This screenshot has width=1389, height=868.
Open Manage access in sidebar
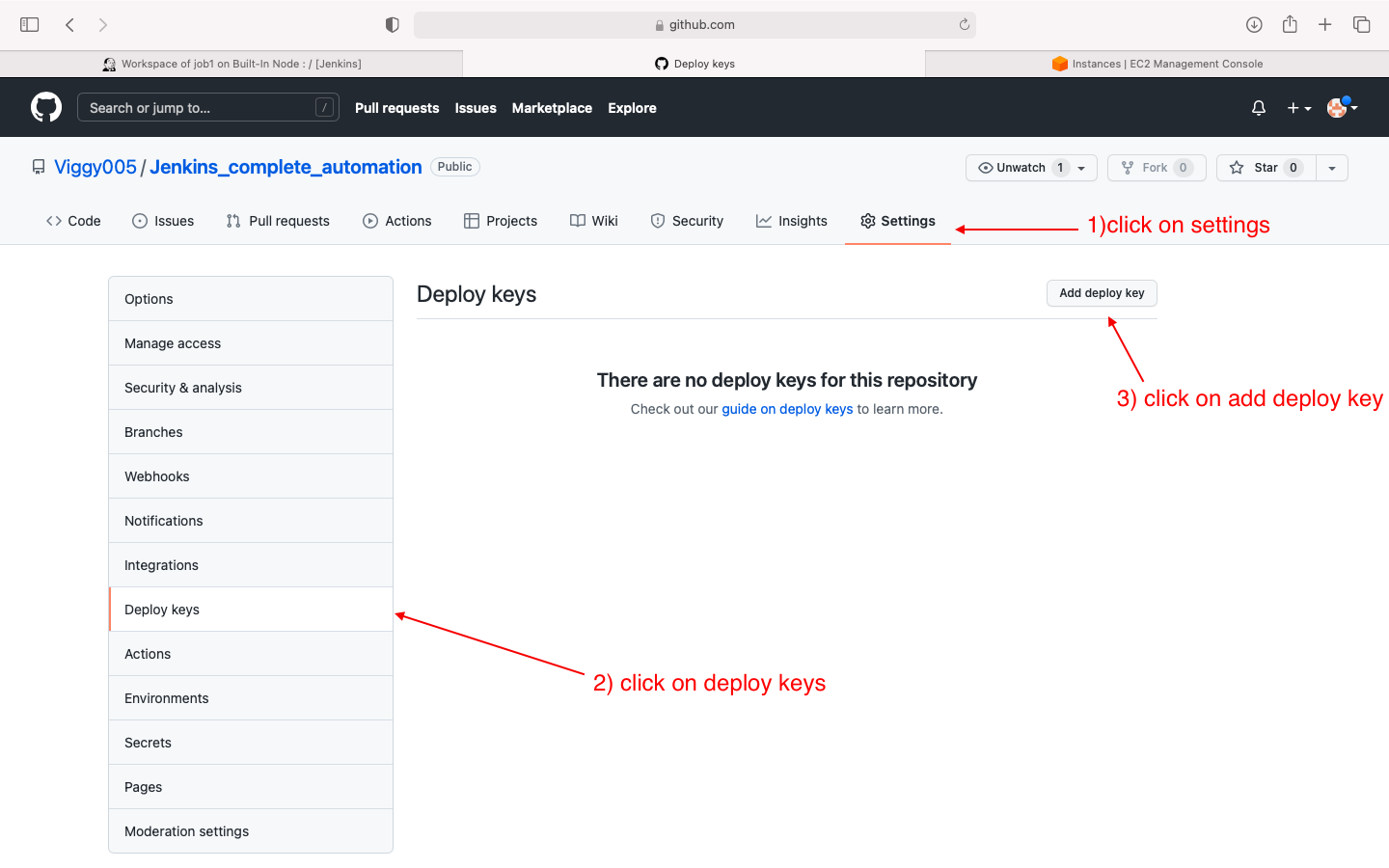pos(251,343)
